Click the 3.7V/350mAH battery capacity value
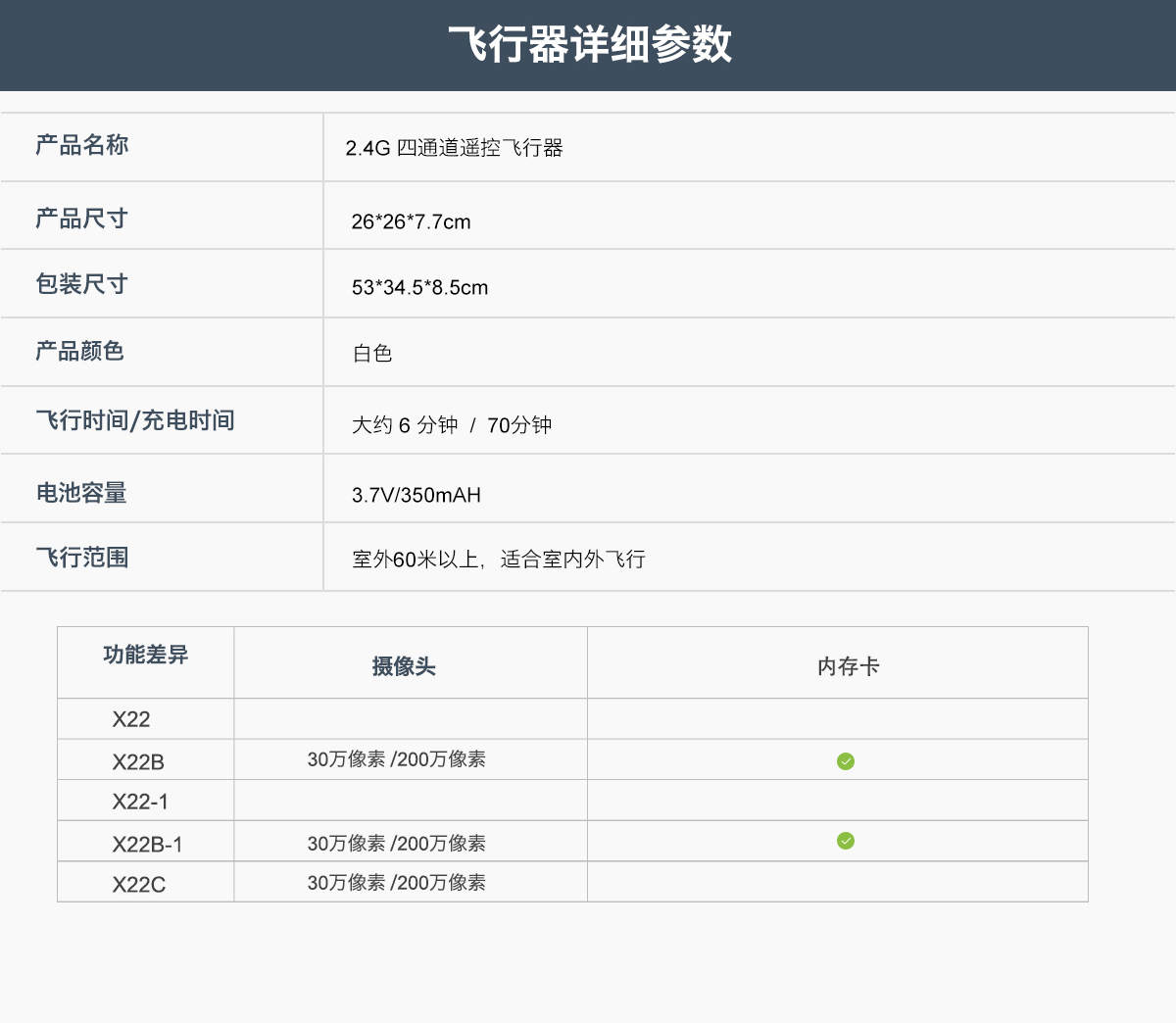 pyautogui.click(x=416, y=495)
